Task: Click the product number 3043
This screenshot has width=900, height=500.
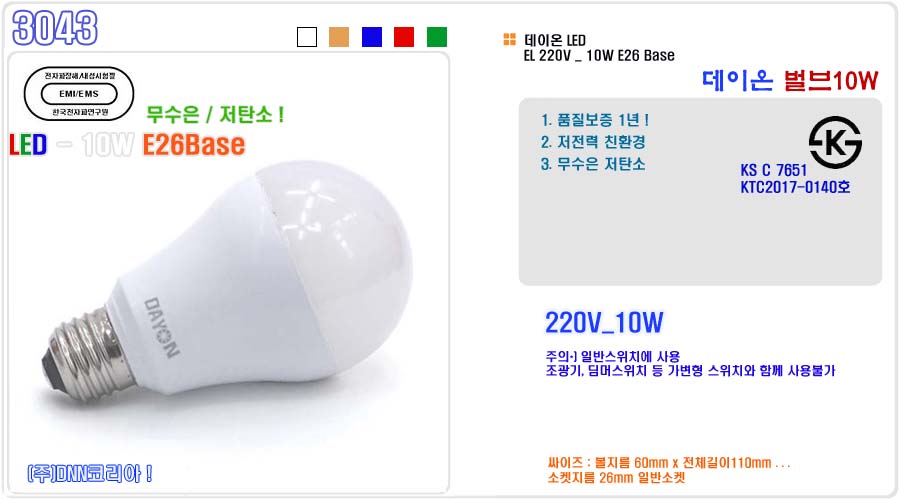Action: tap(55, 28)
